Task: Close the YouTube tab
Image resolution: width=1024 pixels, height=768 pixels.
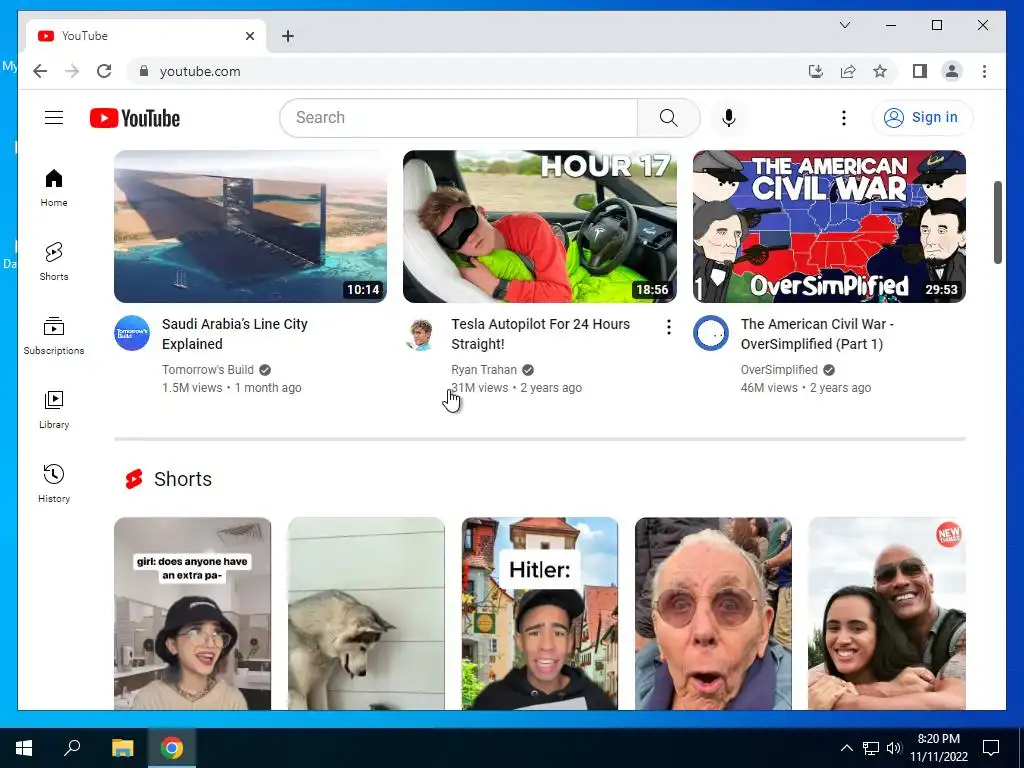Action: point(249,36)
